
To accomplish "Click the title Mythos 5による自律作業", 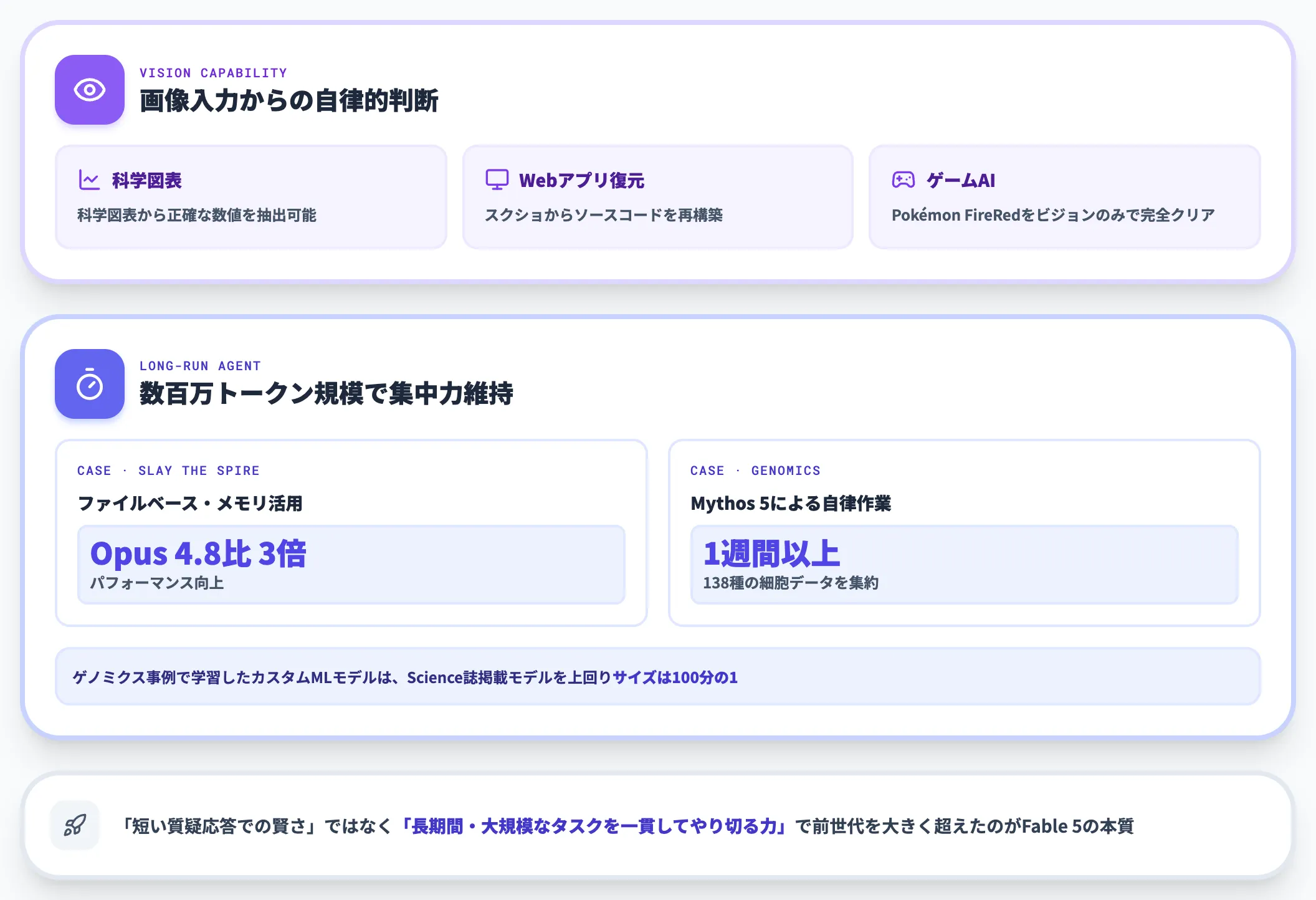I will coord(791,504).
